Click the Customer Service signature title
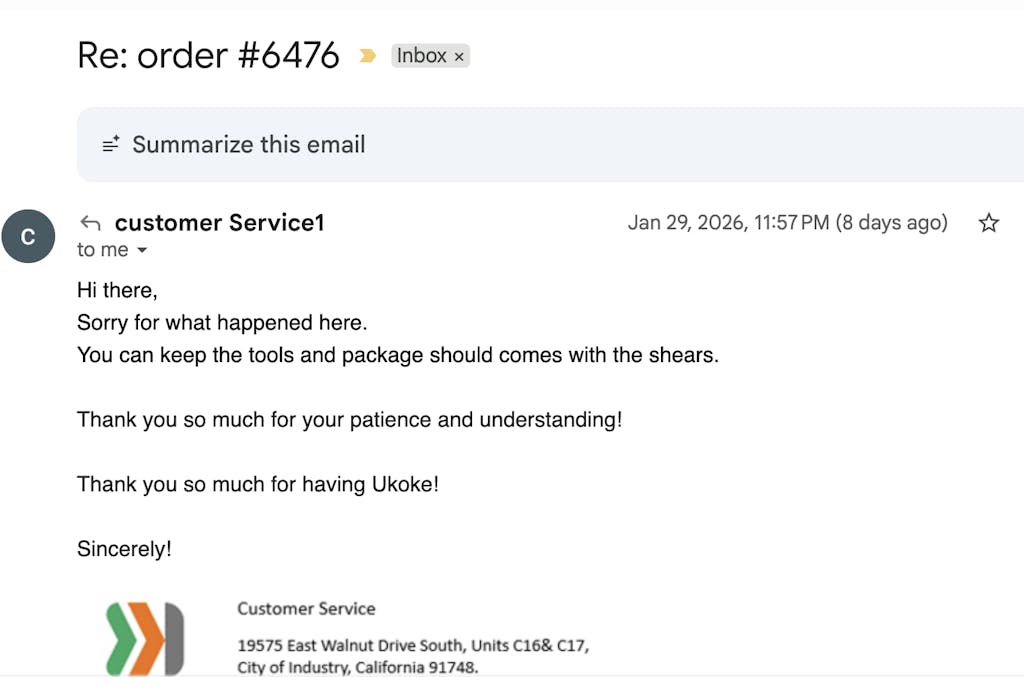 306,608
